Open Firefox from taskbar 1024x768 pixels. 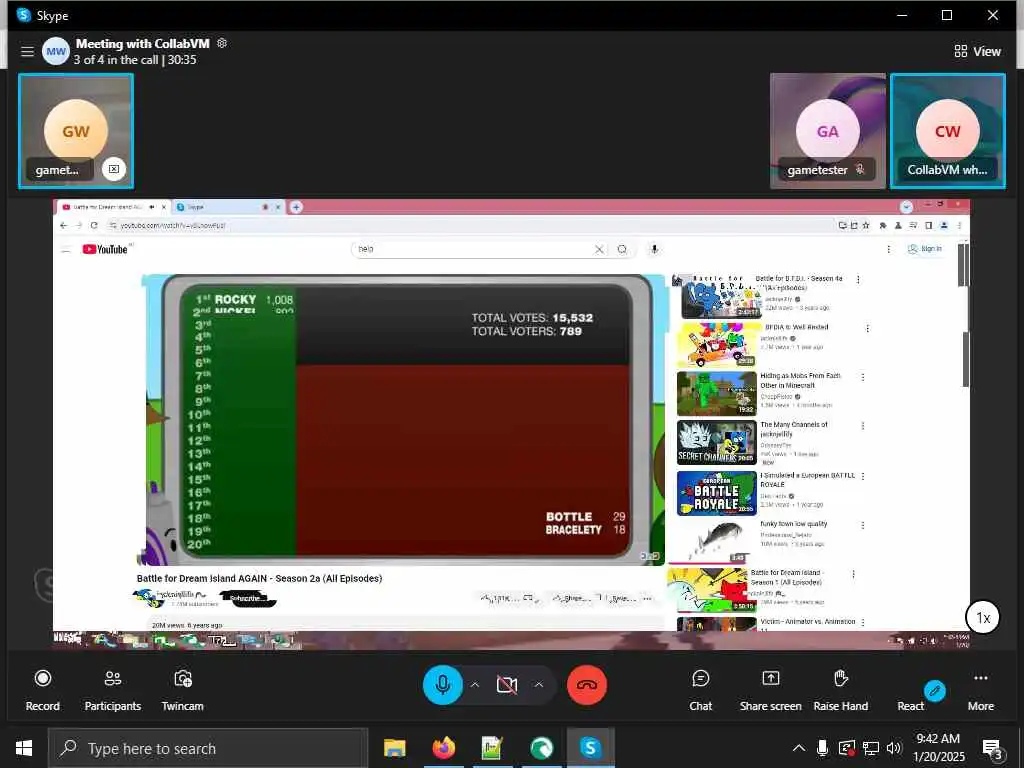tap(443, 748)
